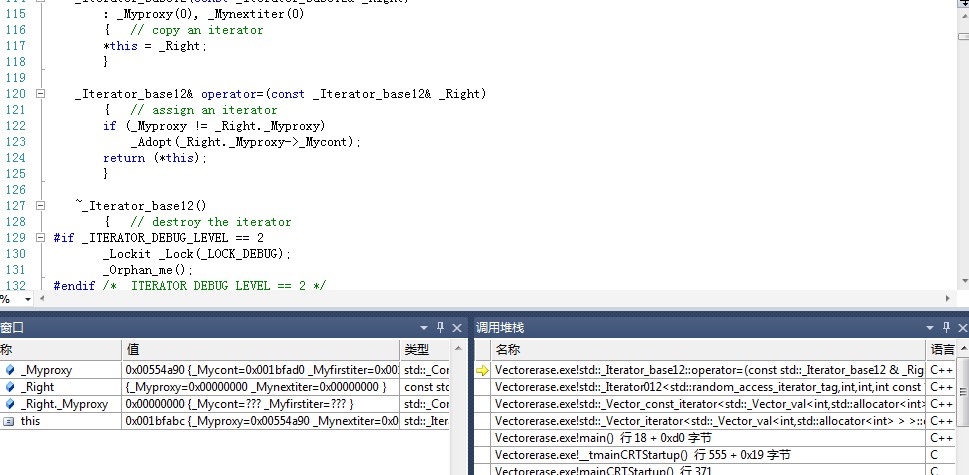Screen dimensions: 969x475
Task: Select the _Right variable row
Action: pos(225,387)
